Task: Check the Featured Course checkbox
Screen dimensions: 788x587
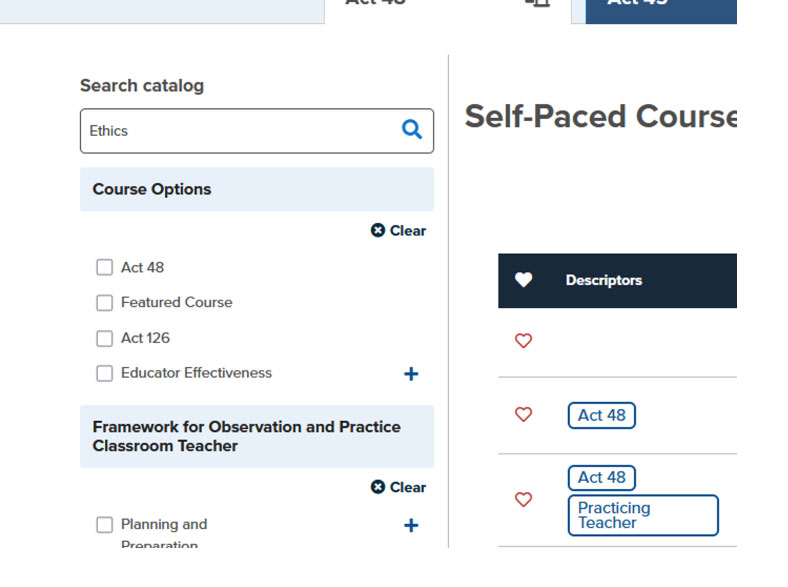Action: [x=104, y=302]
